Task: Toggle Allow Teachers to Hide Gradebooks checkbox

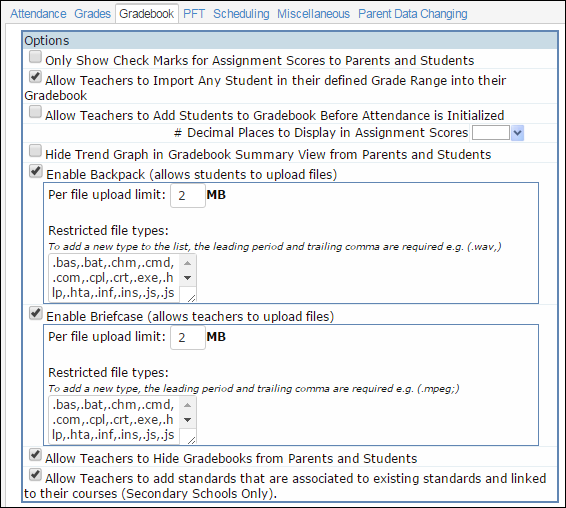Action: pyautogui.click(x=35, y=455)
